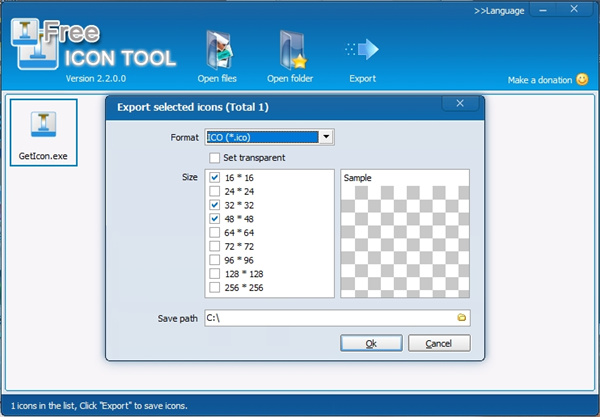Uncheck the 16 * 16 size option
The image size is (600, 417).
pos(214,176)
